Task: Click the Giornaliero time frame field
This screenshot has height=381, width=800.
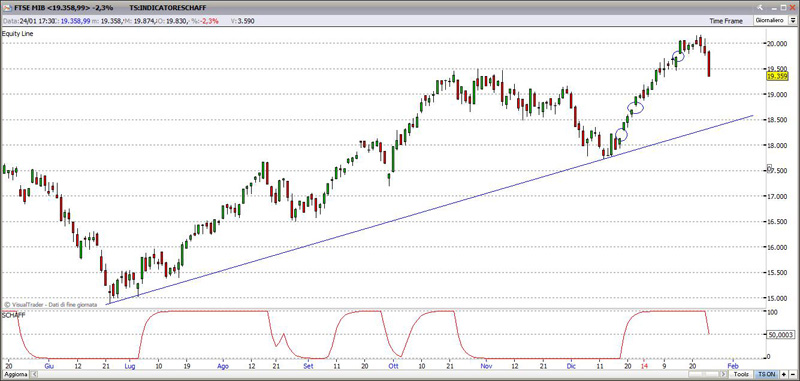Action: [x=771, y=20]
